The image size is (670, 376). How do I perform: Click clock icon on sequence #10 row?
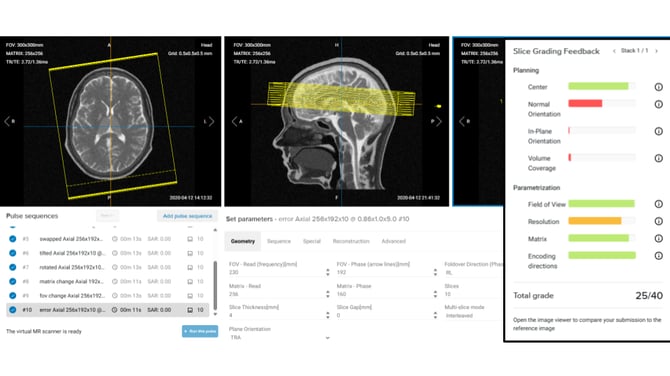tap(115, 310)
